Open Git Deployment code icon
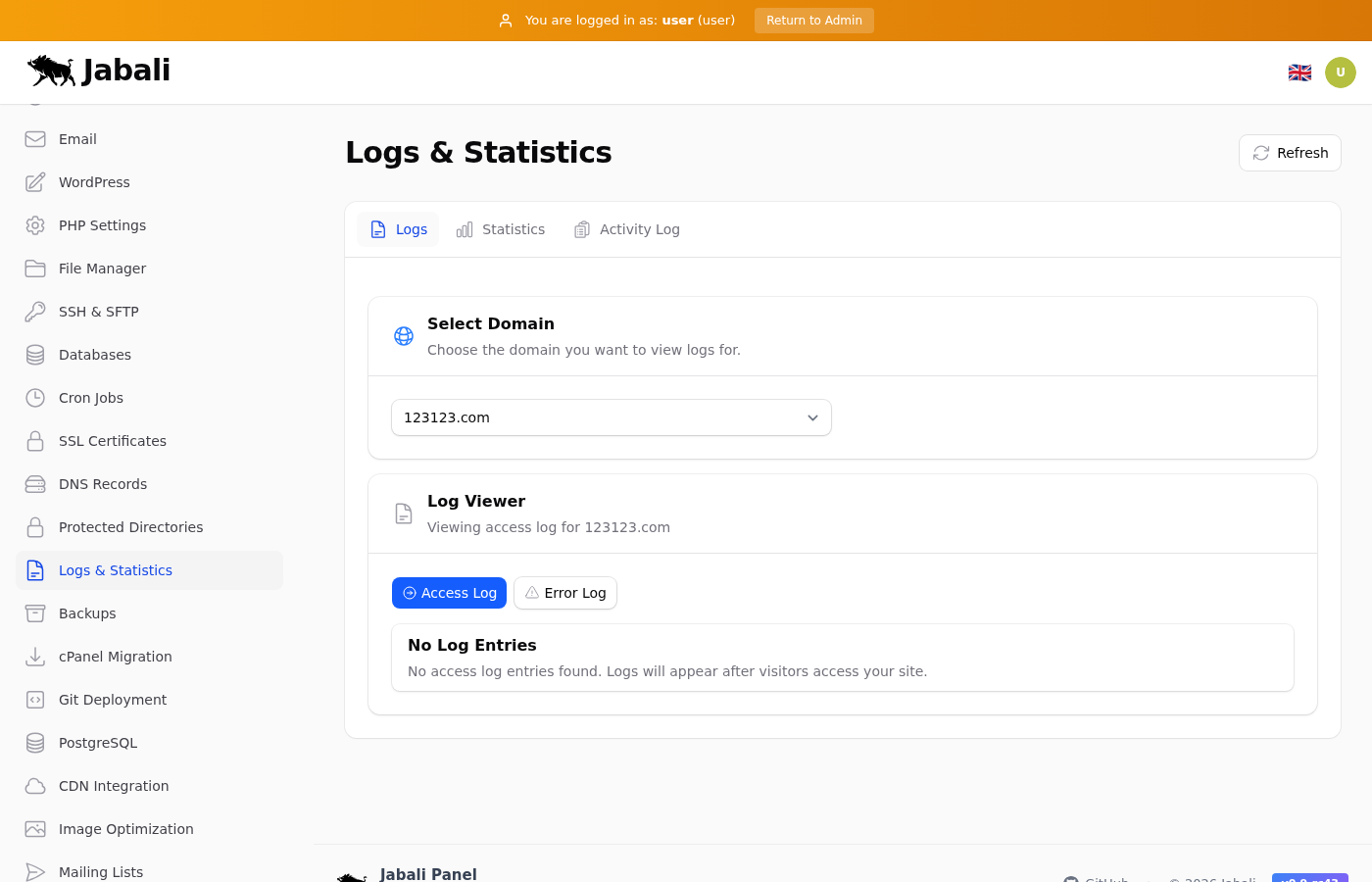1372x882 pixels. (x=35, y=700)
